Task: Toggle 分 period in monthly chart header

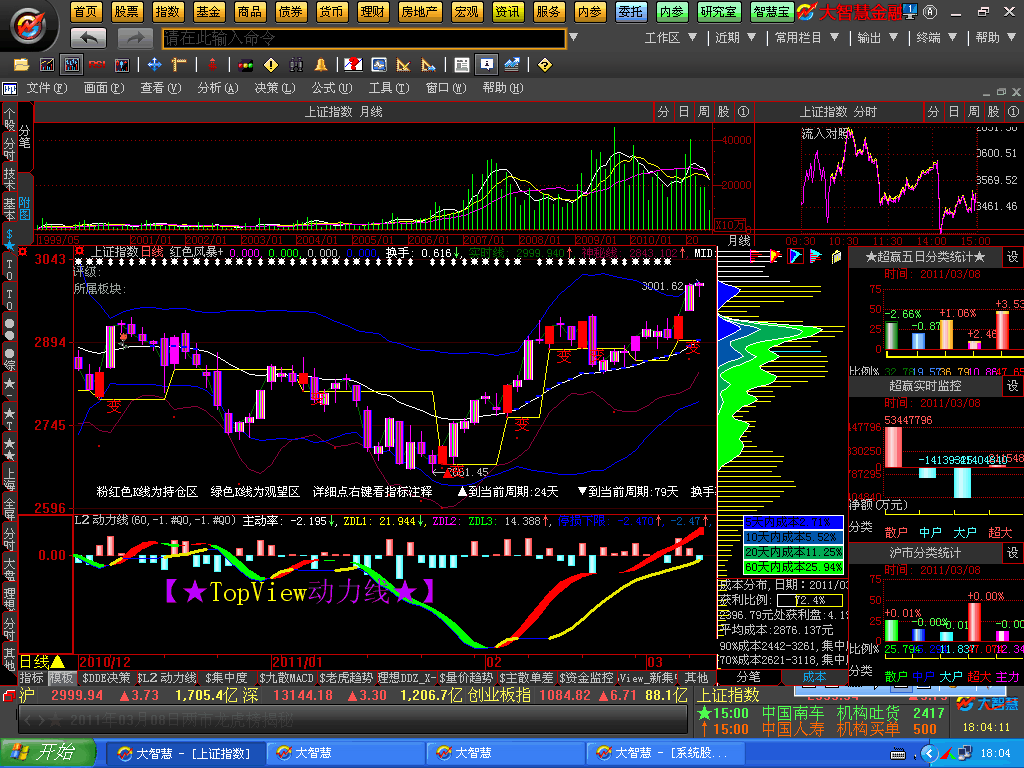Action: [663, 112]
